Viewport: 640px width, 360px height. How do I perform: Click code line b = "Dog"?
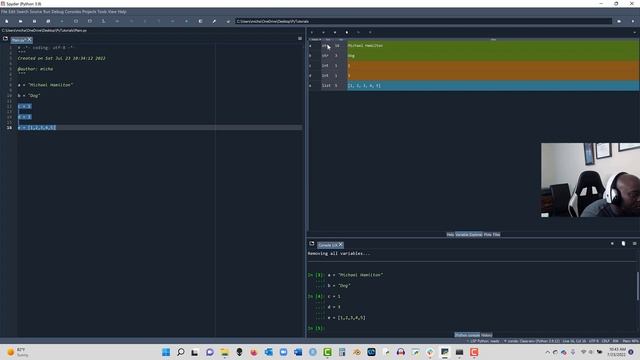click(x=29, y=96)
